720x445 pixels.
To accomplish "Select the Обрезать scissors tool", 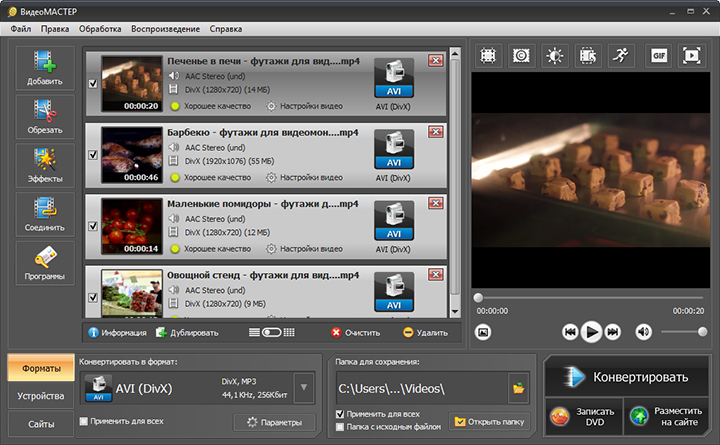I will coord(45,116).
